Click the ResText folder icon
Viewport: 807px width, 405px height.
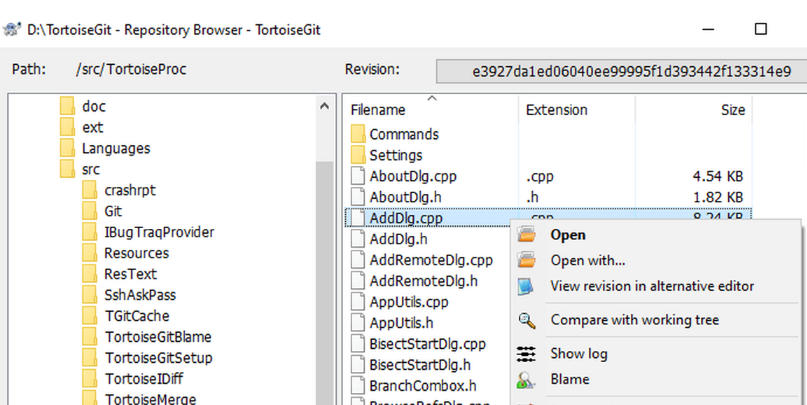(x=90, y=274)
